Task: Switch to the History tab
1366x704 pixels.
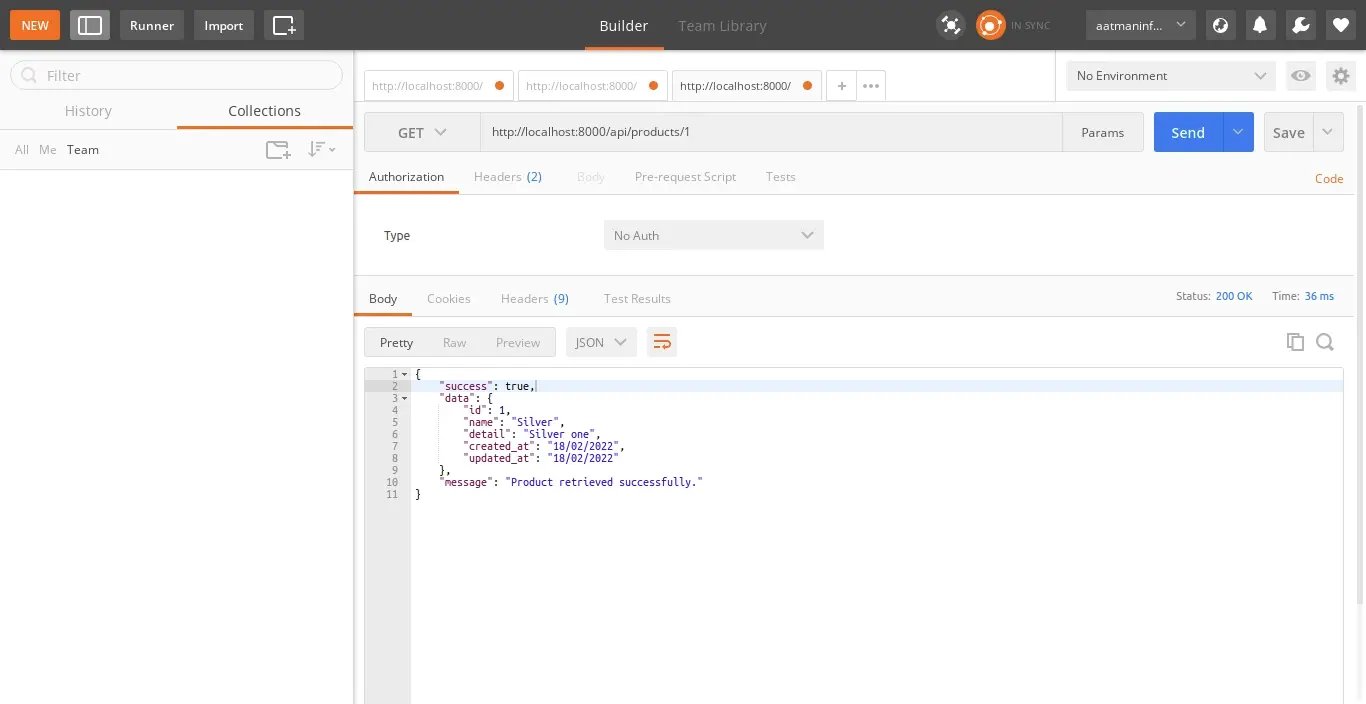Action: (88, 111)
